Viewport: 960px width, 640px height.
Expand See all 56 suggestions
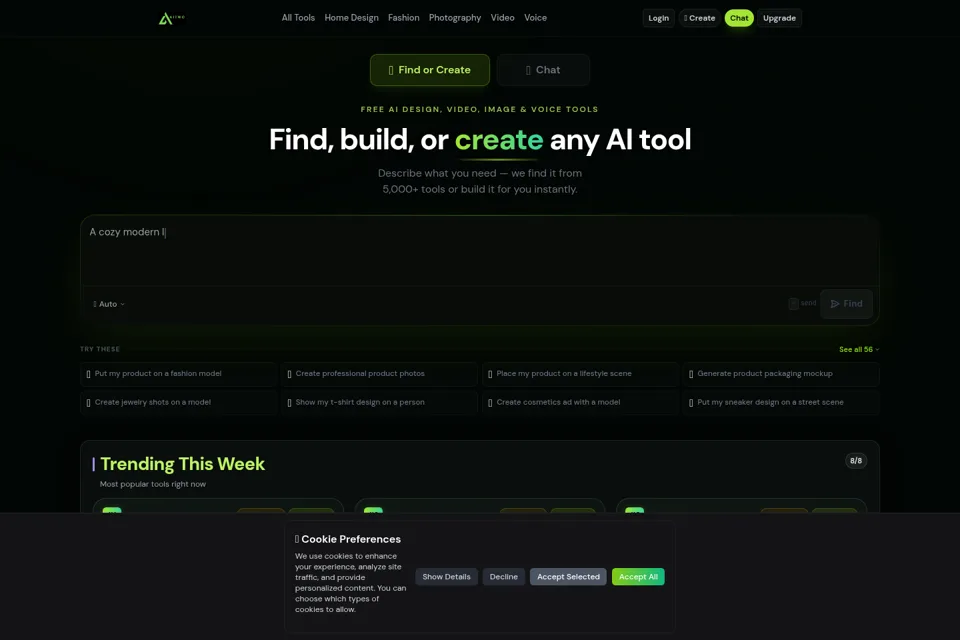point(859,349)
